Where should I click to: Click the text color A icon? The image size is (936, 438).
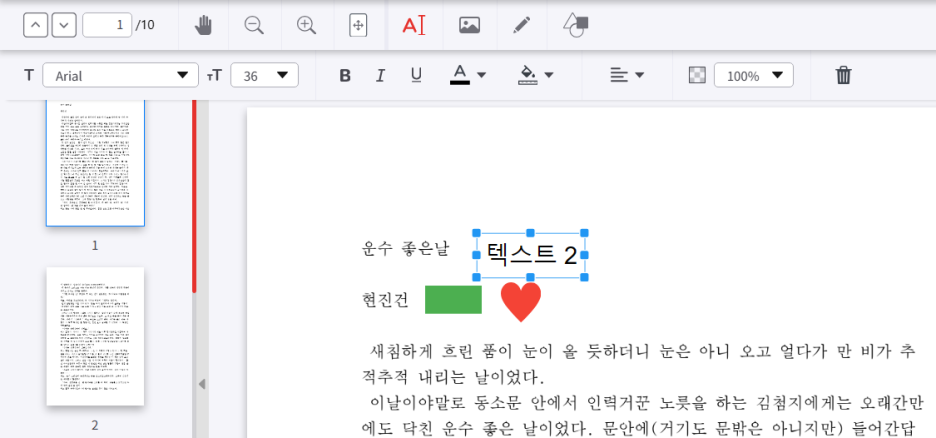460,75
